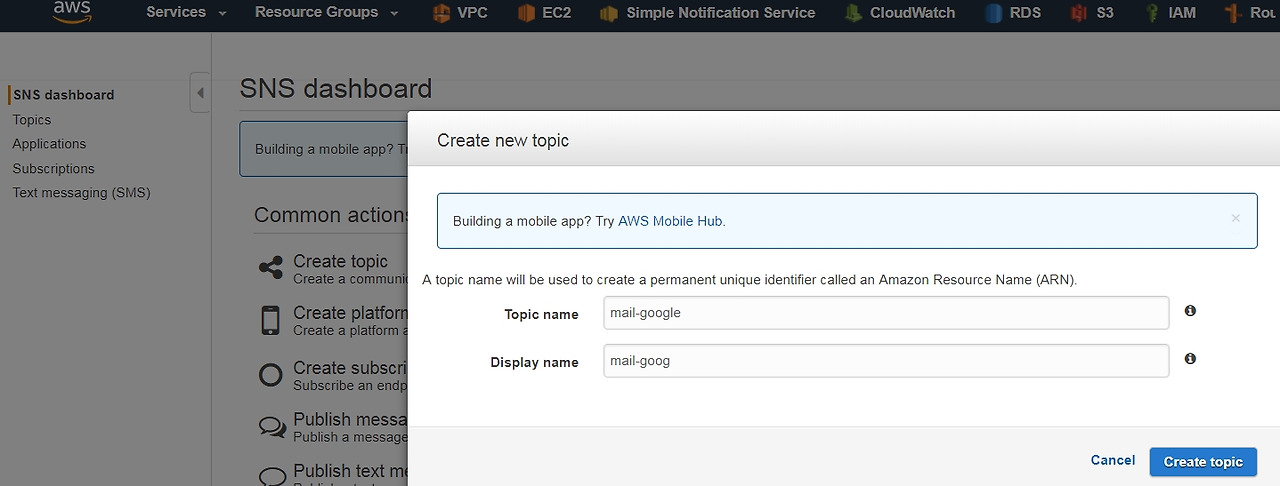
Task: Open the VPC shortcut icon
Action: (441, 13)
